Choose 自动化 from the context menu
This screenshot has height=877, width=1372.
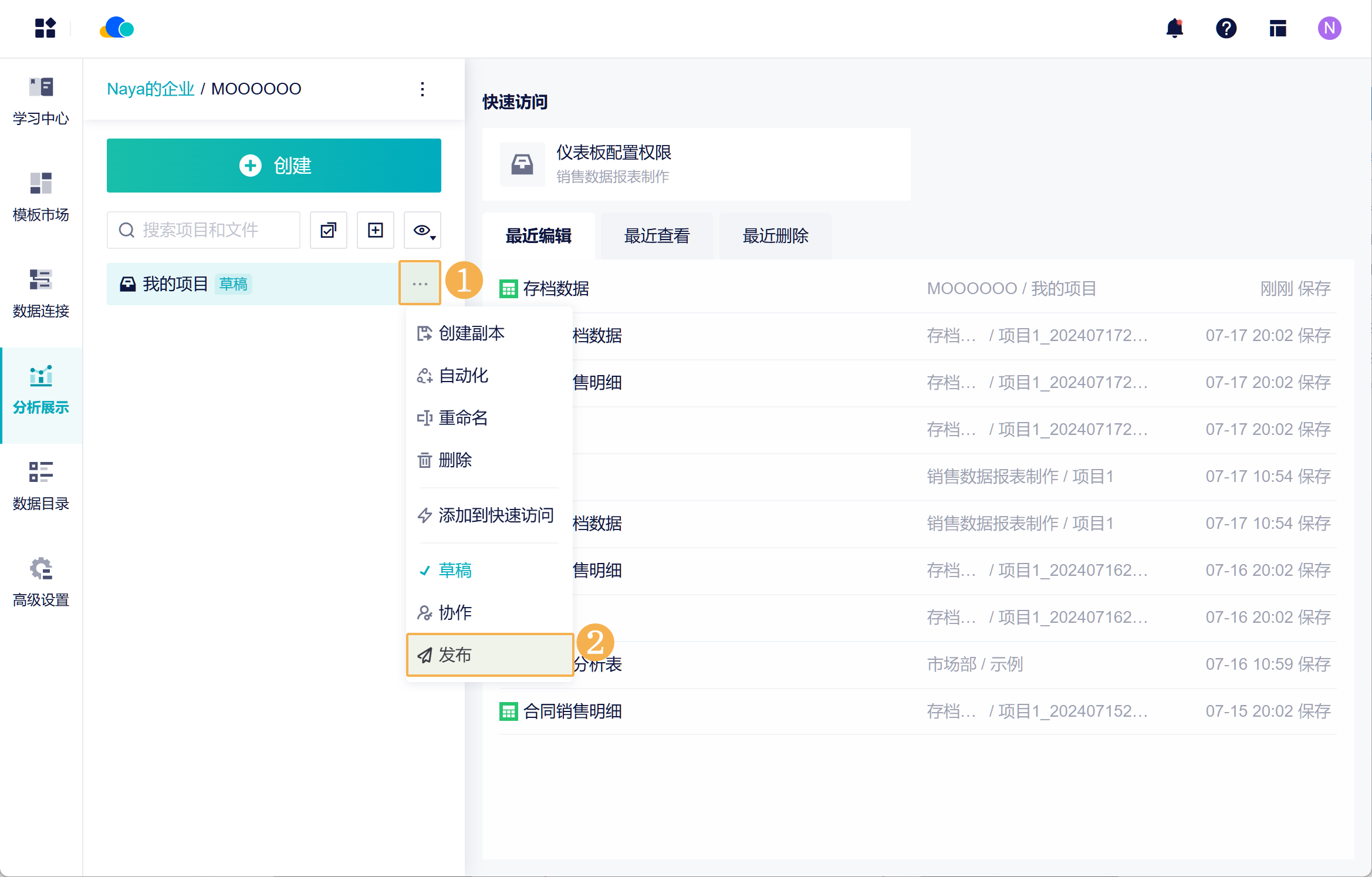(489, 376)
